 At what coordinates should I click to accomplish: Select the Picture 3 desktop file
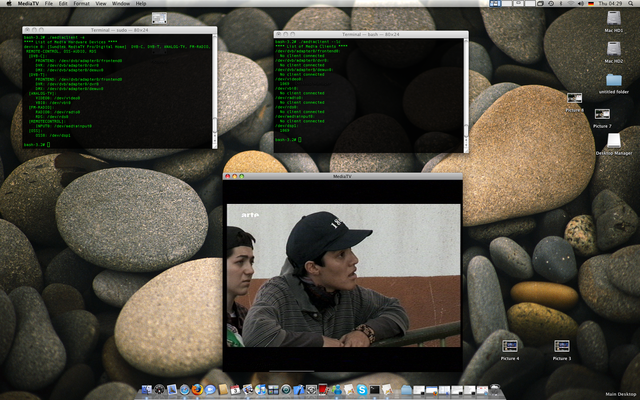pyautogui.click(x=562, y=346)
